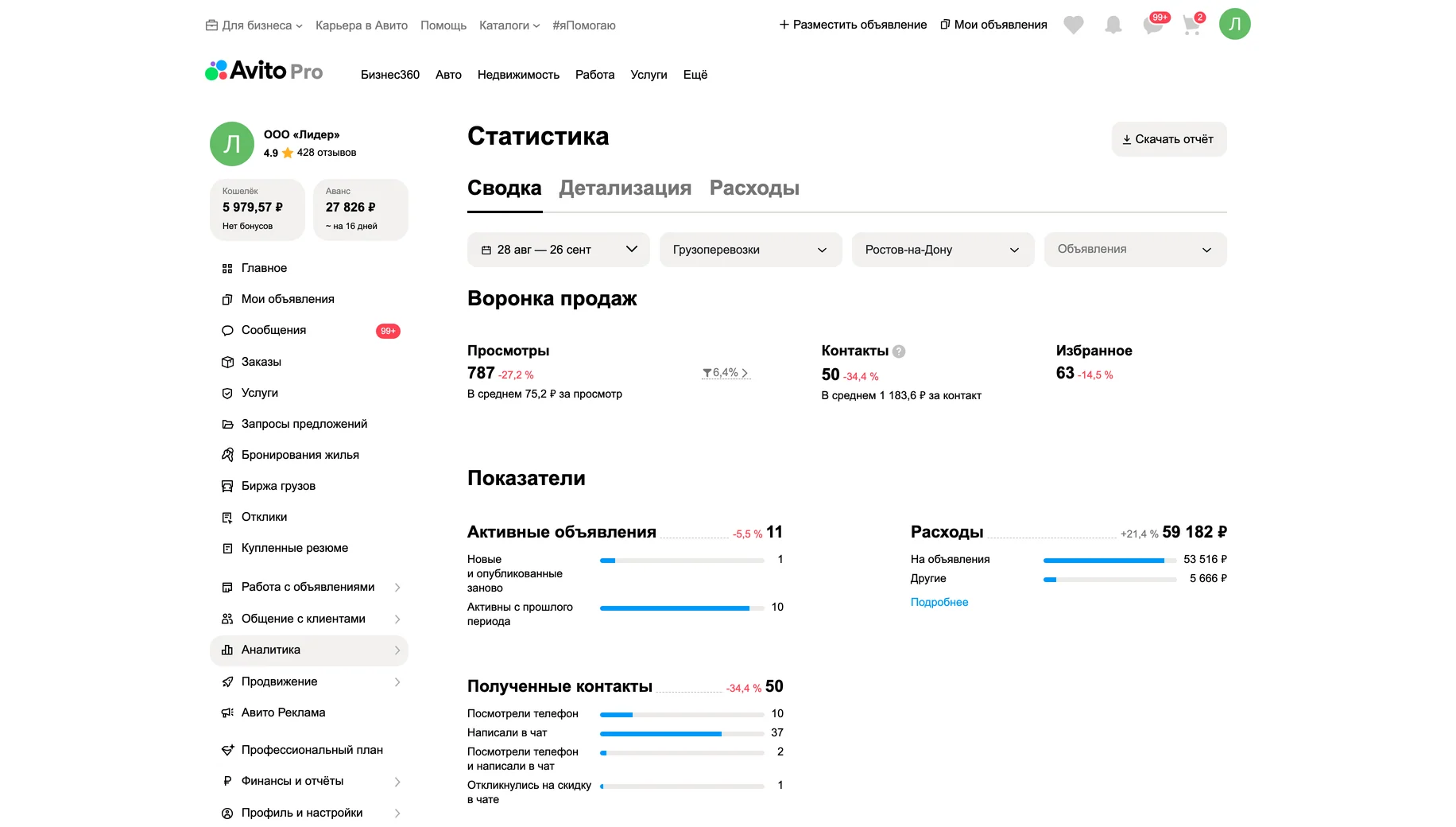Click 428 отзывов rating text
The height and width of the screenshot is (827, 1456).
(327, 153)
